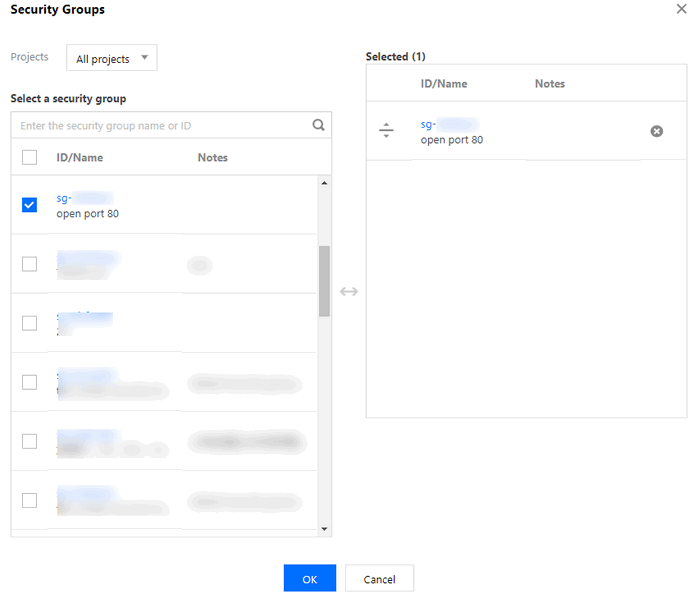Close the Security Groups dialog

click(681, 9)
